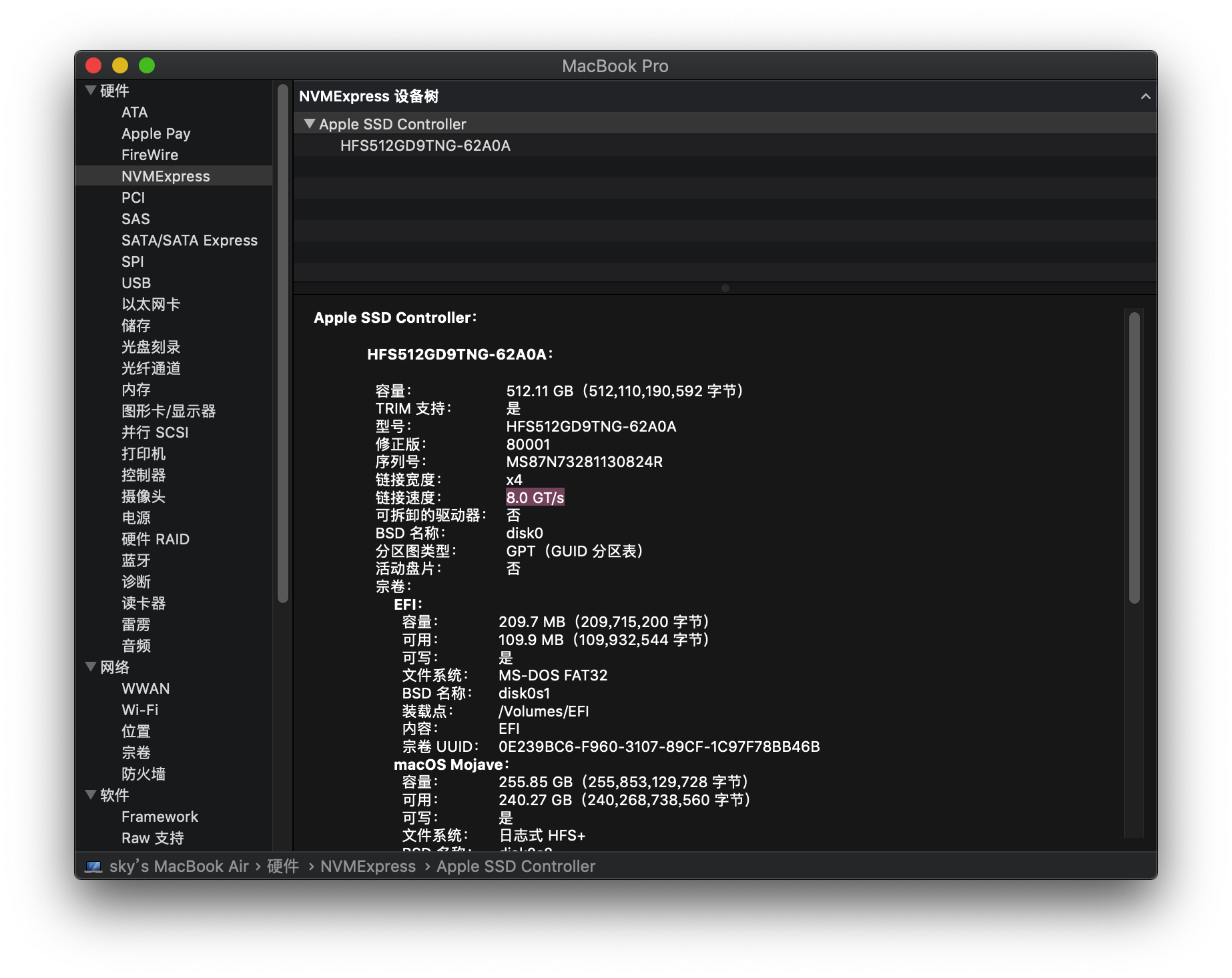Click Apple SSD Controller in path bar
The height and width of the screenshot is (978, 1232).
click(x=516, y=866)
